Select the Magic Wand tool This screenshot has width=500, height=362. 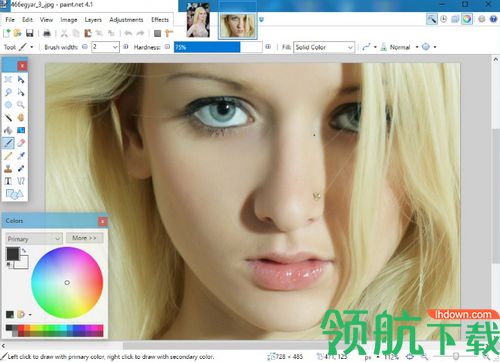pyautogui.click(x=8, y=117)
